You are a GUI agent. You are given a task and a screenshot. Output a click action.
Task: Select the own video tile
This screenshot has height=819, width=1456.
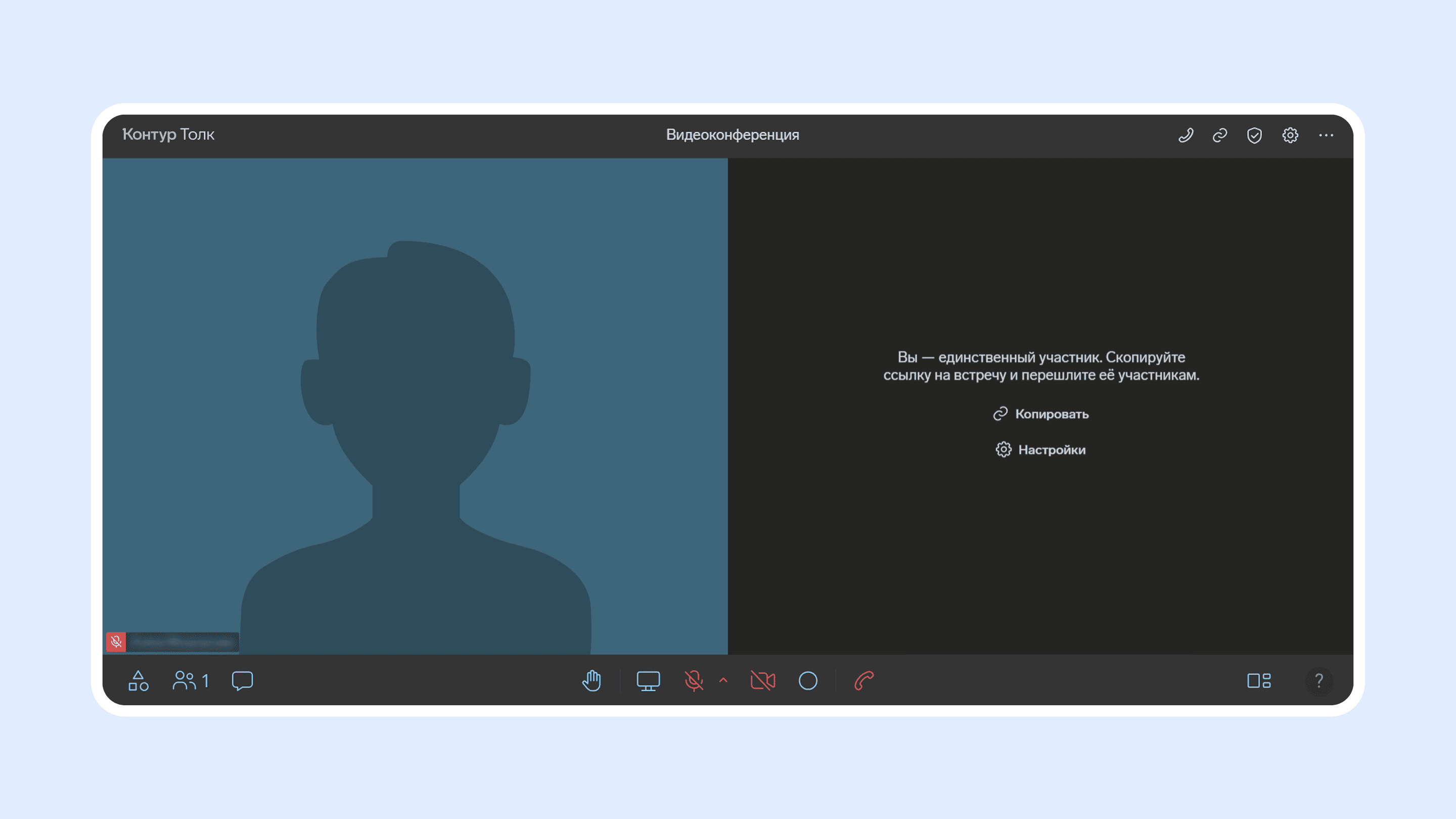click(x=415, y=406)
